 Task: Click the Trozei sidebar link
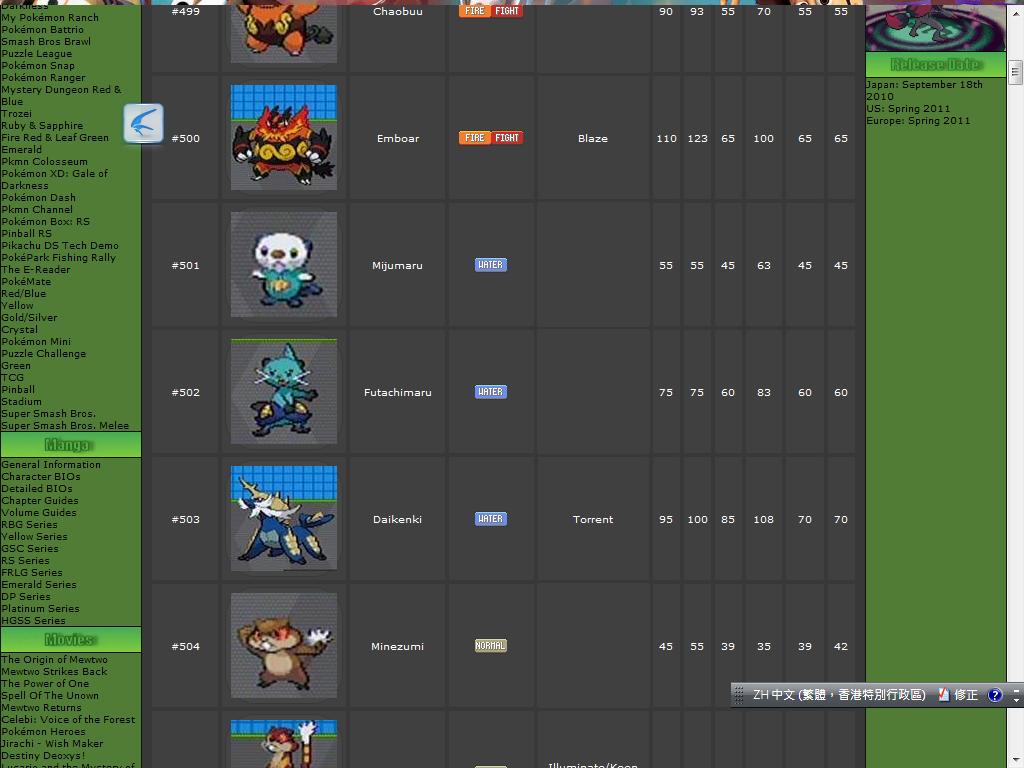[16, 114]
